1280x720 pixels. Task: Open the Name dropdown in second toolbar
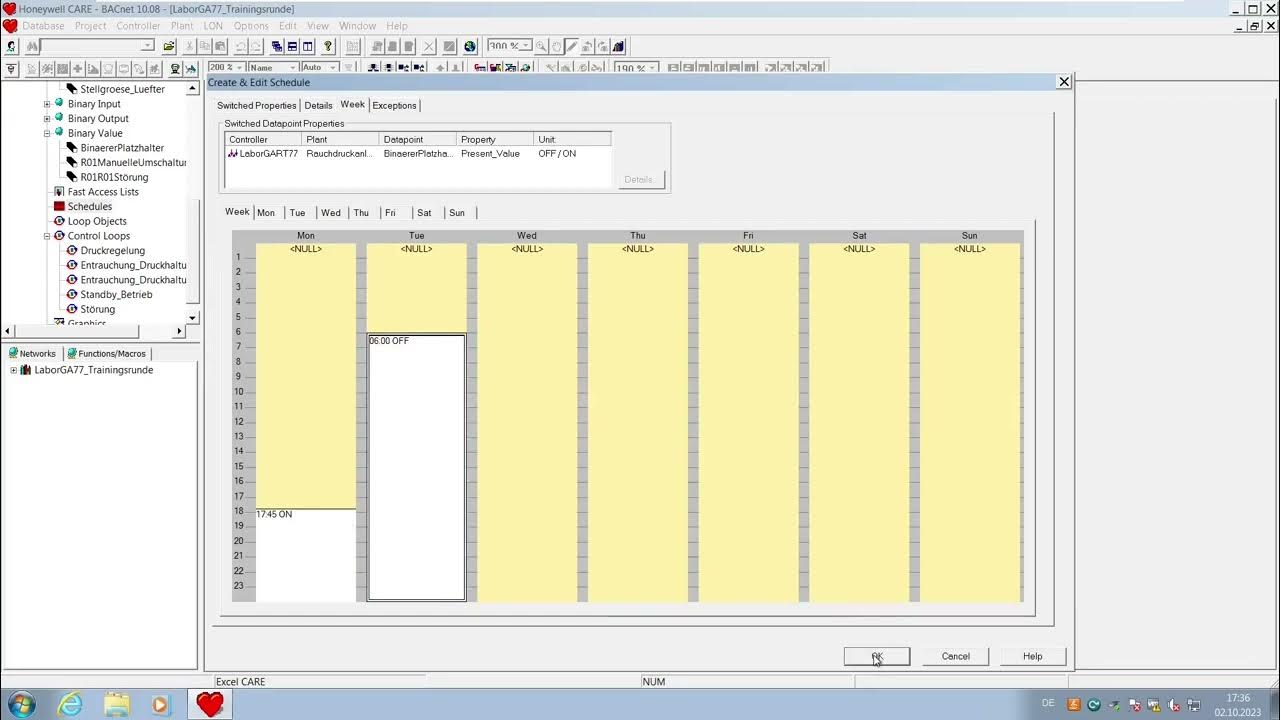click(x=292, y=68)
